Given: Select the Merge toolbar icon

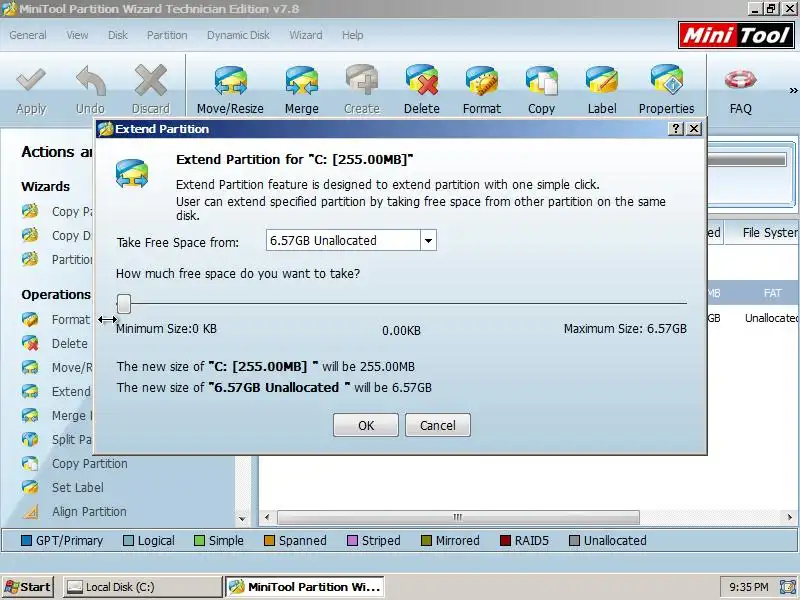Looking at the screenshot, I should pyautogui.click(x=302, y=81).
